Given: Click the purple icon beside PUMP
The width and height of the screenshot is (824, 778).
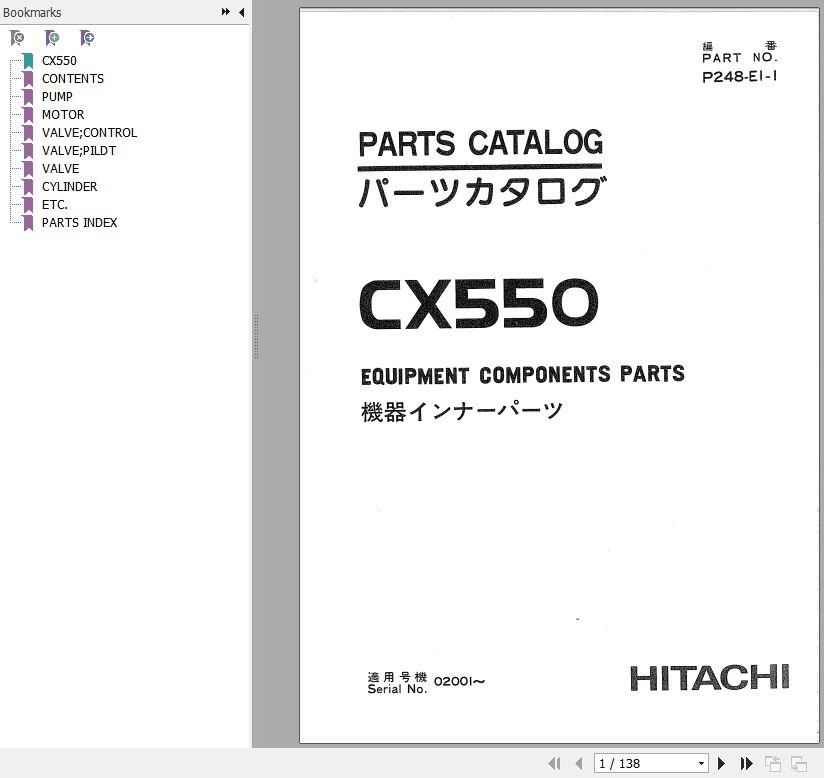Looking at the screenshot, I should pos(28,97).
